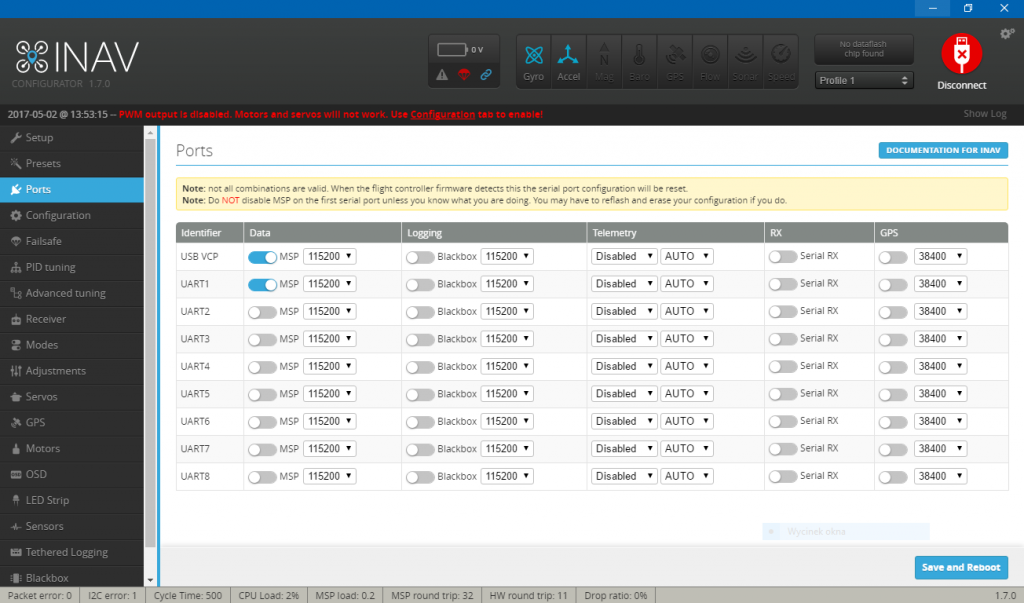Disable MSP toggle on UART1 row

262,284
